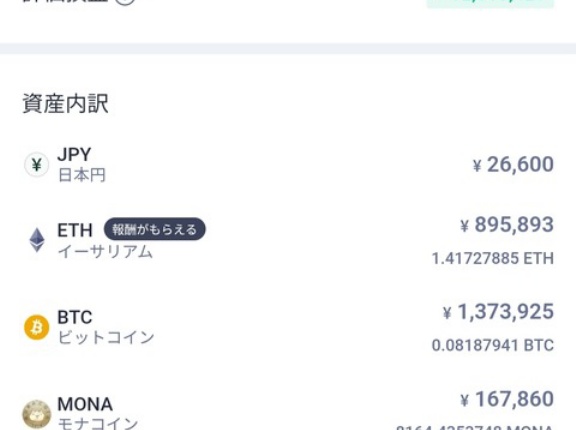Image resolution: width=576 pixels, height=430 pixels.
Task: Tap the ビットコイン label under BTC
Action: (106, 337)
